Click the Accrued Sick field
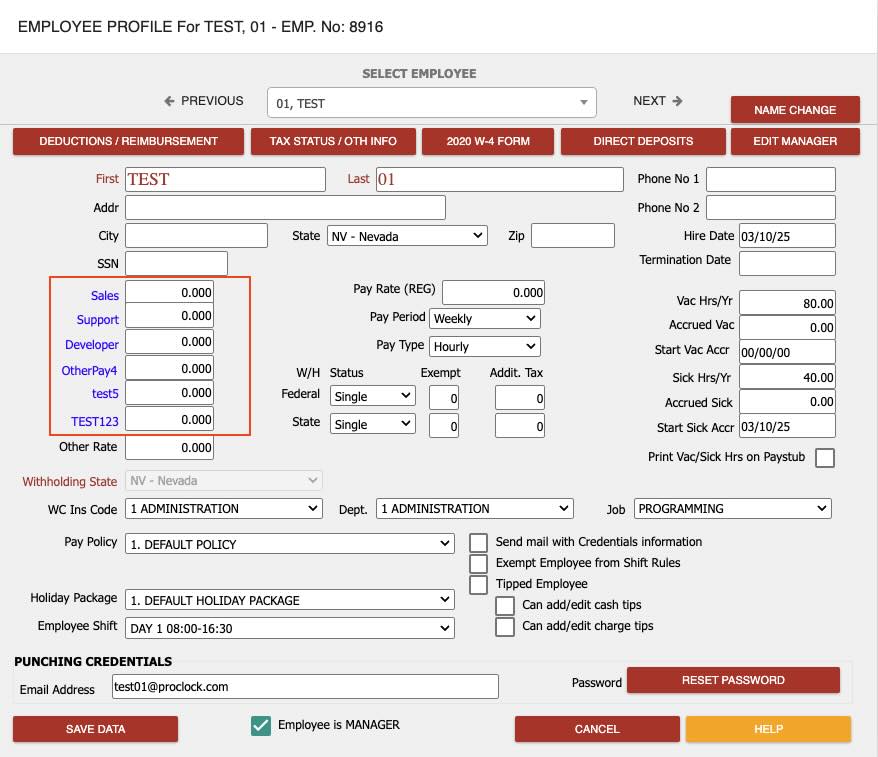The image size is (878, 757). (x=787, y=401)
